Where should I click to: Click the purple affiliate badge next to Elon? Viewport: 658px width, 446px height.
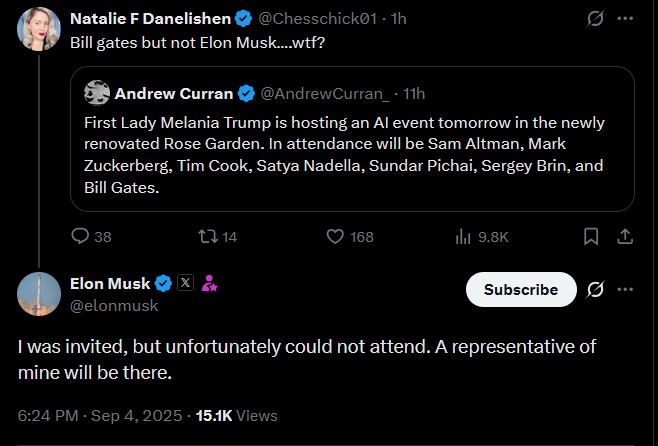tap(210, 283)
